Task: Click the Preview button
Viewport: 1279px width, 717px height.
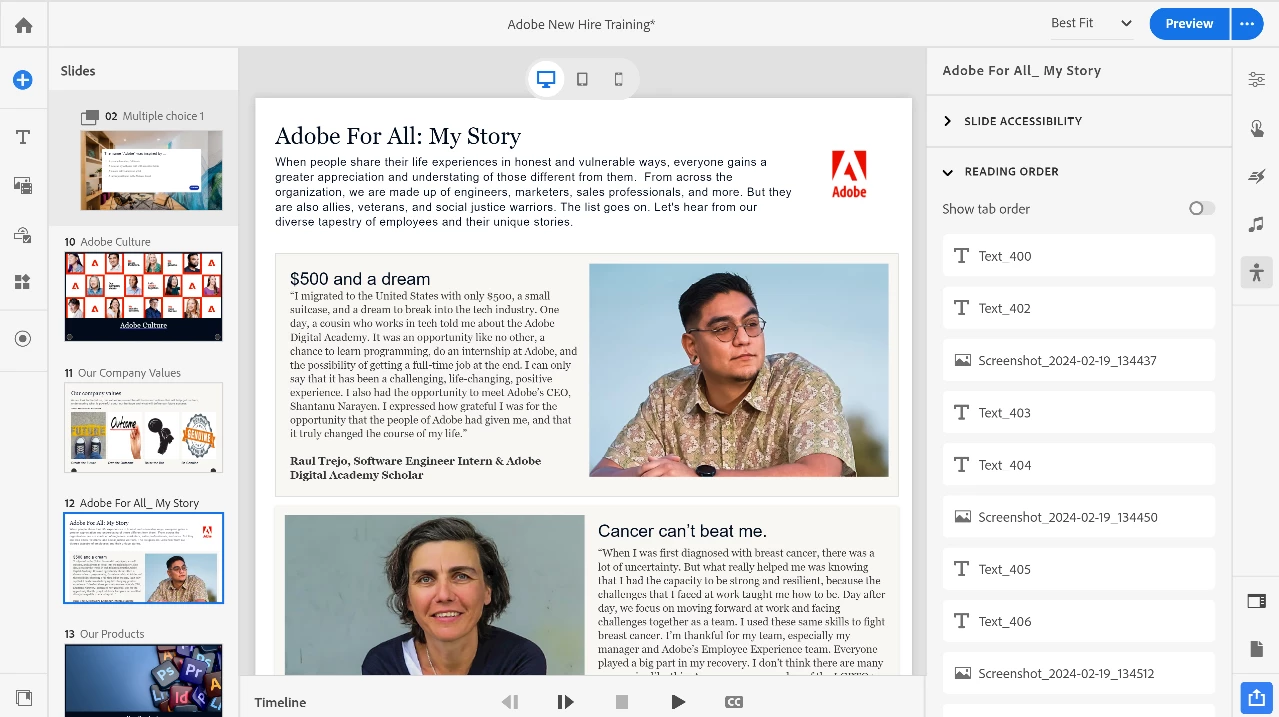Action: (x=1189, y=24)
